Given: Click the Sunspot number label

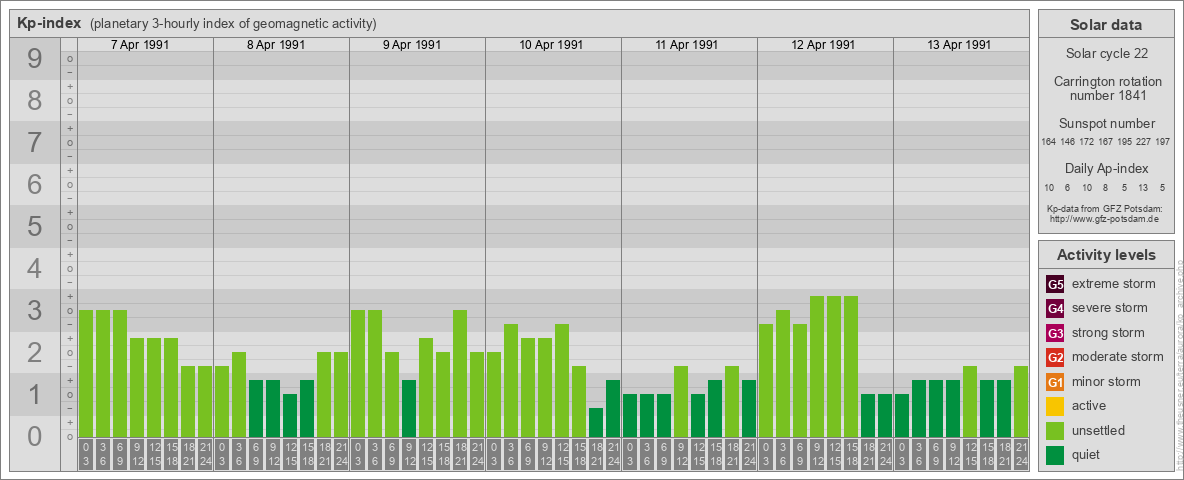Looking at the screenshot, I should coord(1106,123).
